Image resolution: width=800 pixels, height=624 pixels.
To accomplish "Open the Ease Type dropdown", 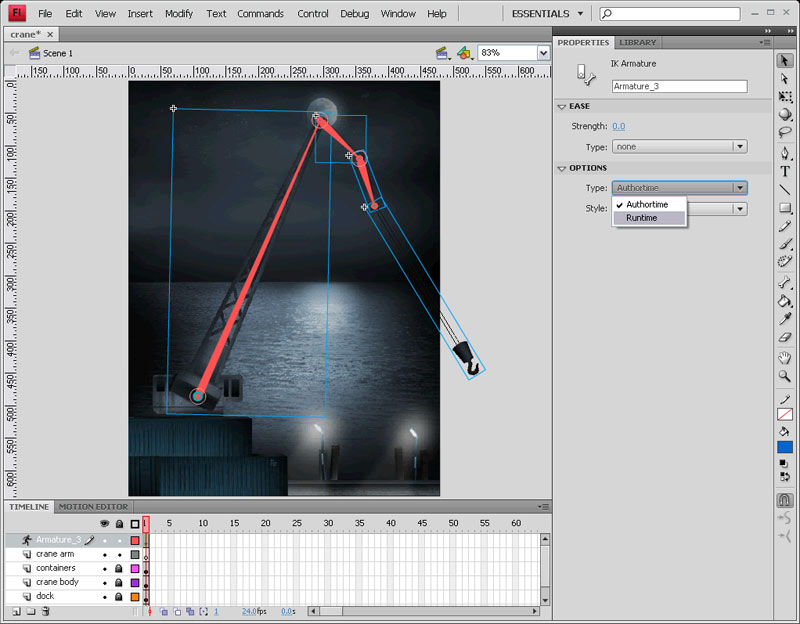I will [x=679, y=147].
